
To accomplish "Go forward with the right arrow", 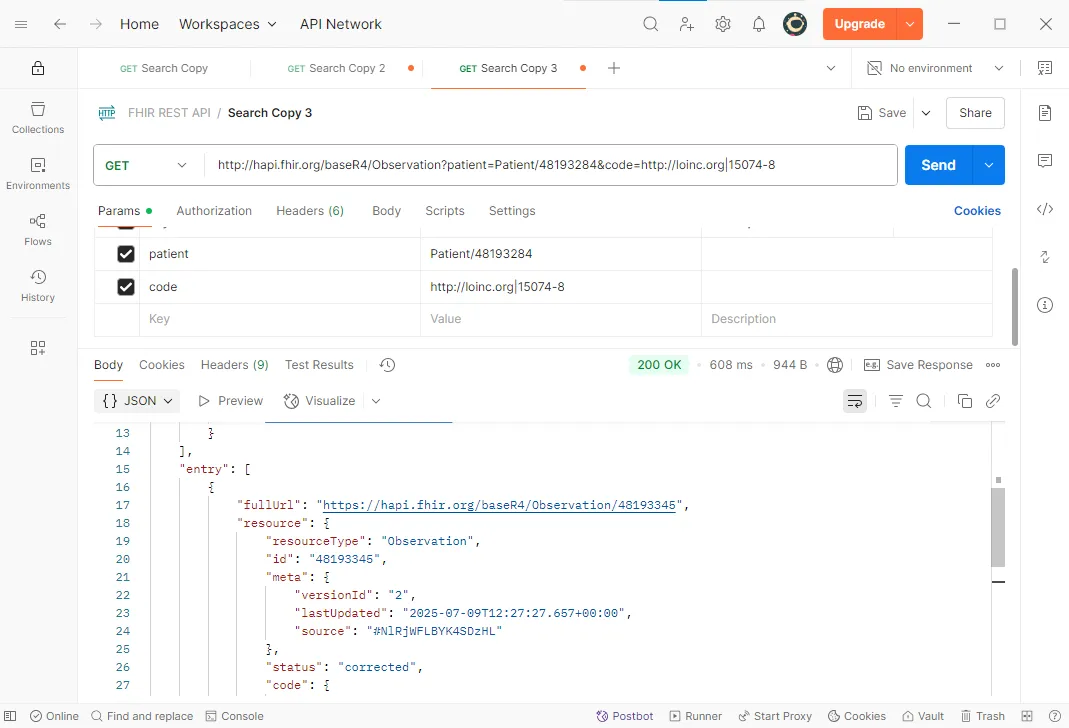I will point(95,24).
